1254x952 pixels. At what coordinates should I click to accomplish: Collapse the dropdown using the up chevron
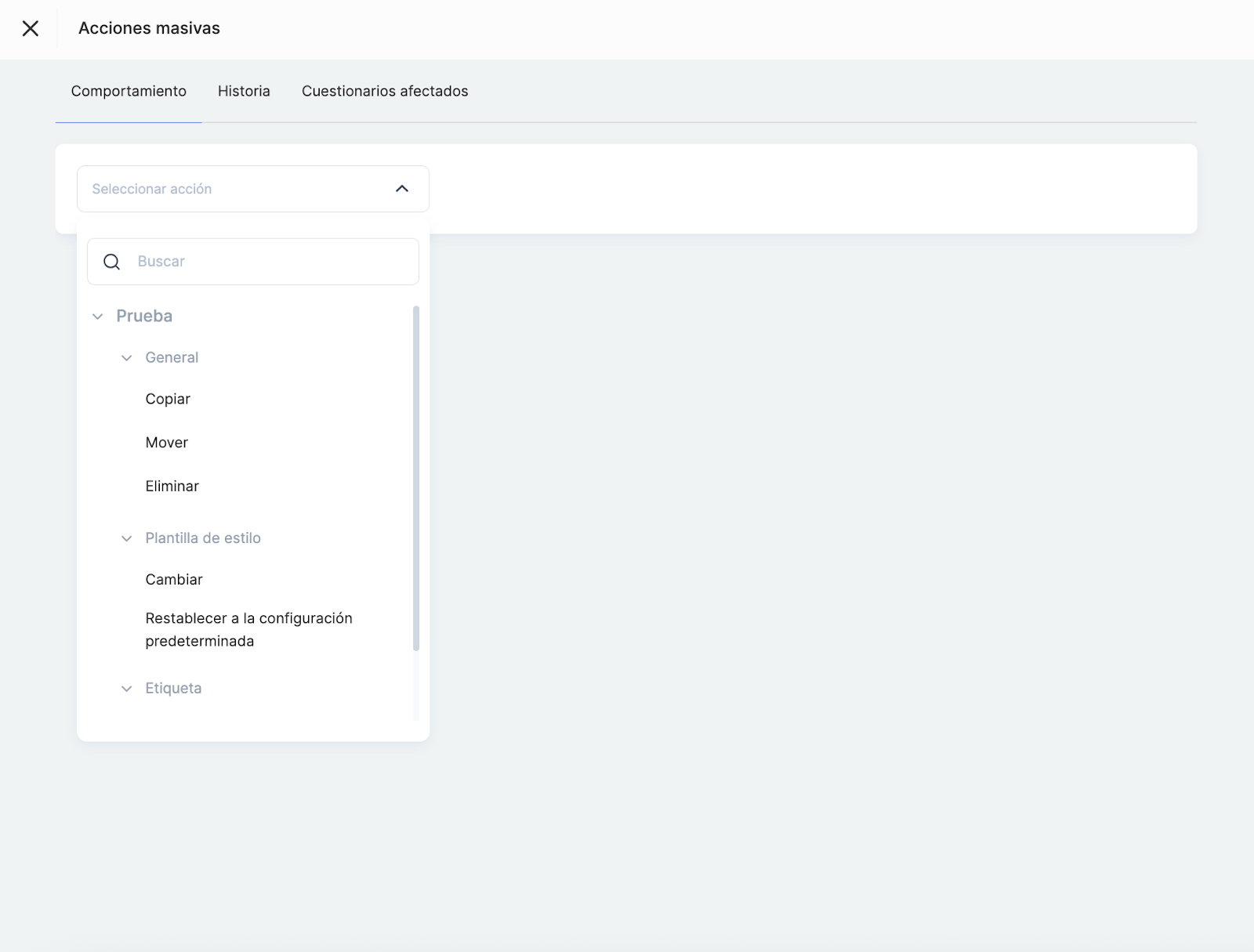click(x=402, y=189)
